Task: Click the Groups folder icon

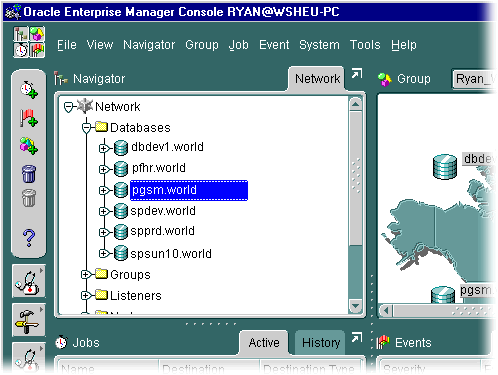Action: 101,274
